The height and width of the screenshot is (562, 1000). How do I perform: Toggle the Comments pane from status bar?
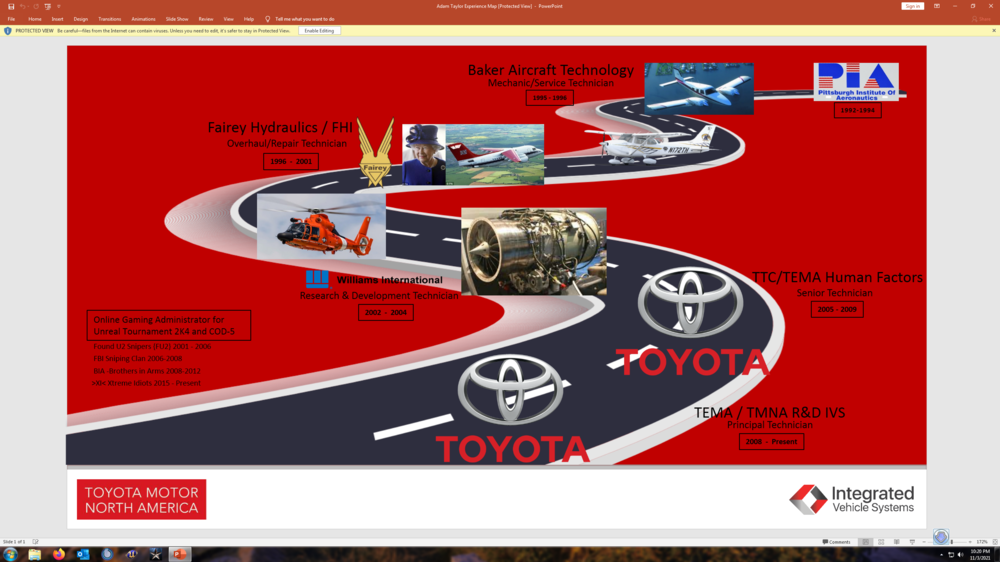coord(836,542)
